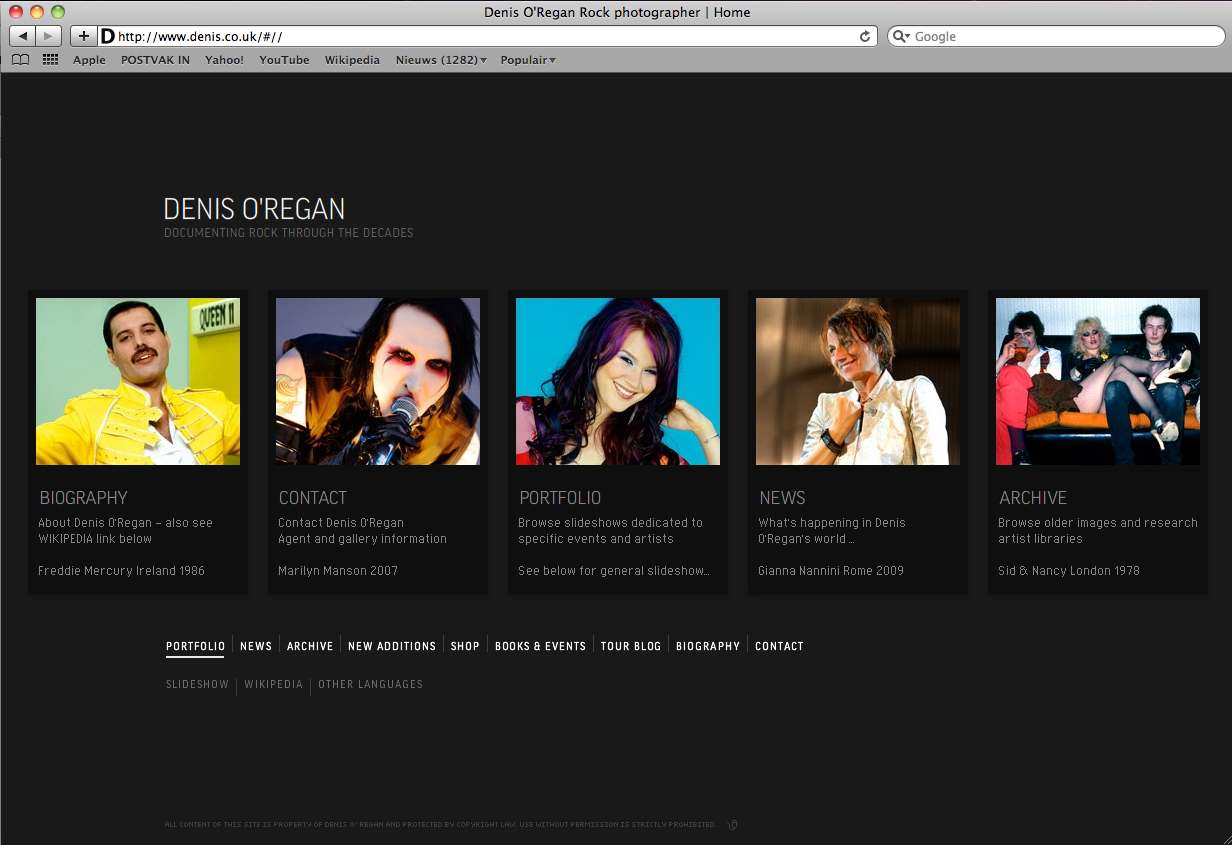Viewport: 1232px width, 845px height.
Task: Open the Apple bookmark
Action: 89,60
